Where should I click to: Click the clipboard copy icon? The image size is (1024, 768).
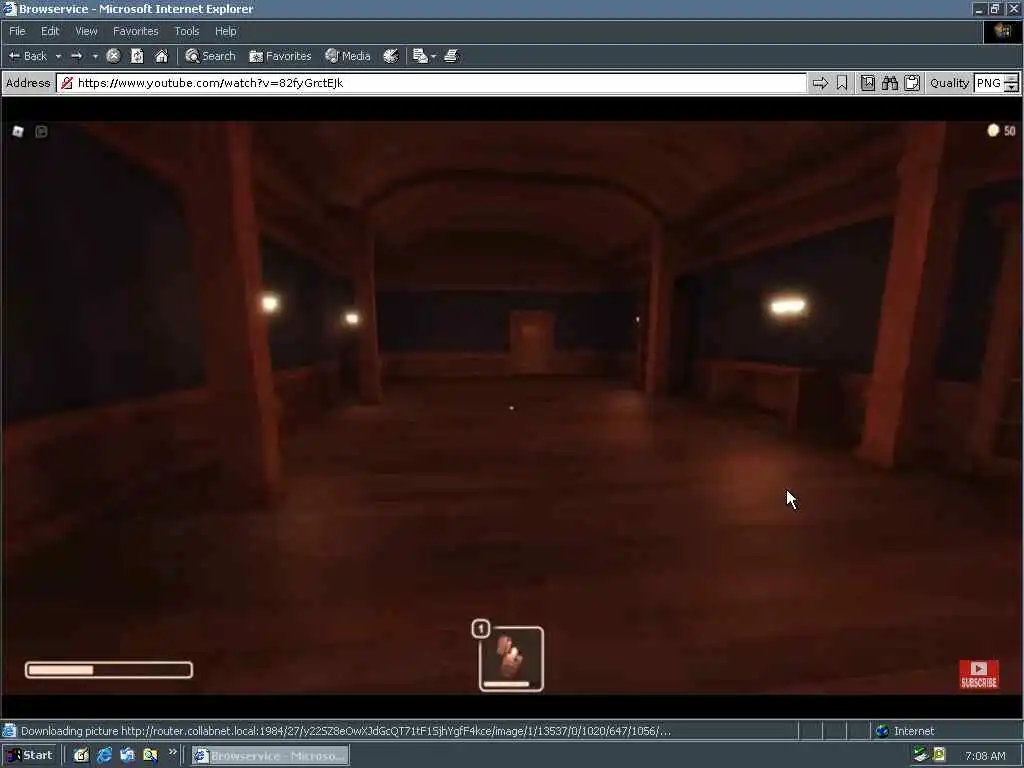(912, 83)
